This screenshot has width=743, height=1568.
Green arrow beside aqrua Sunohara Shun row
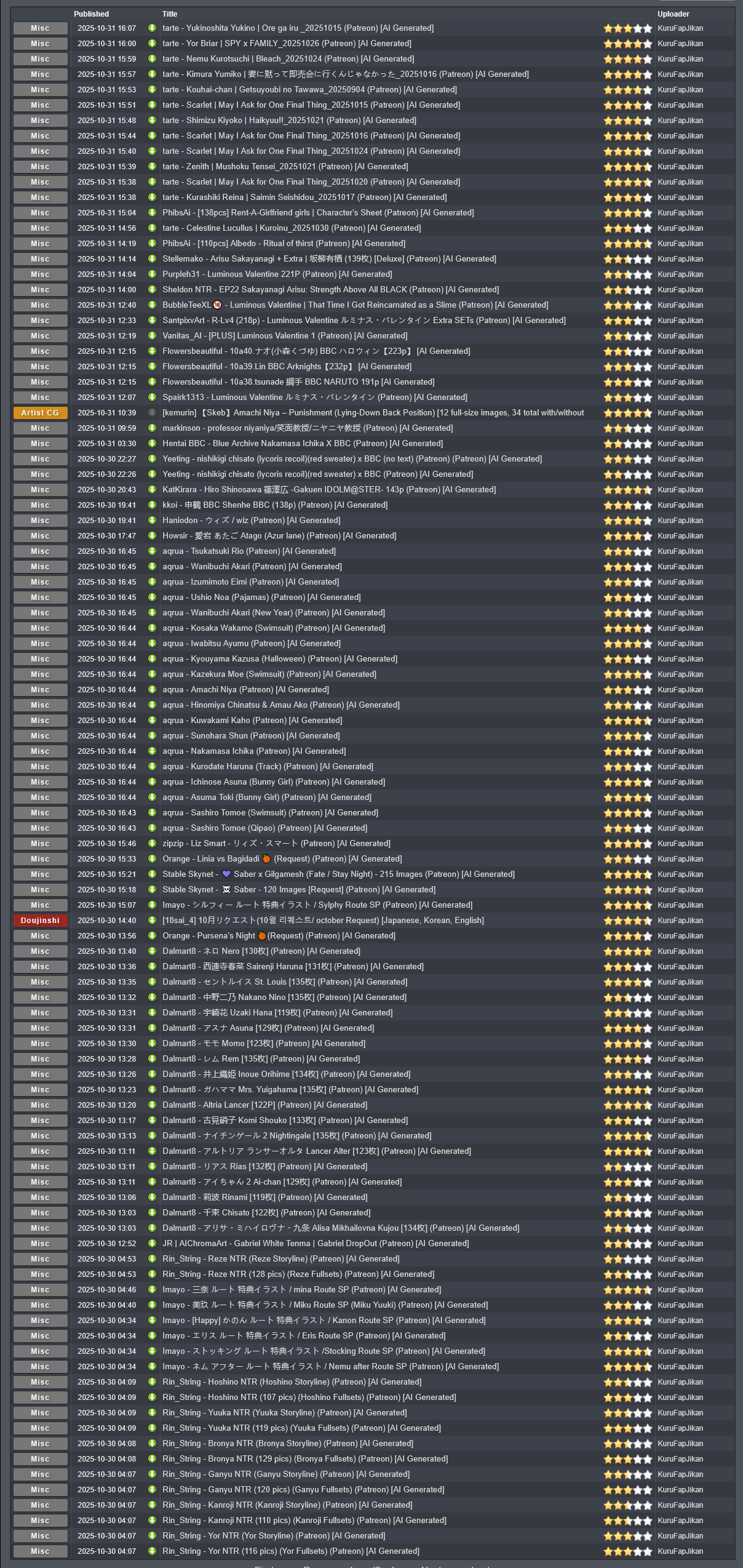tap(152, 736)
